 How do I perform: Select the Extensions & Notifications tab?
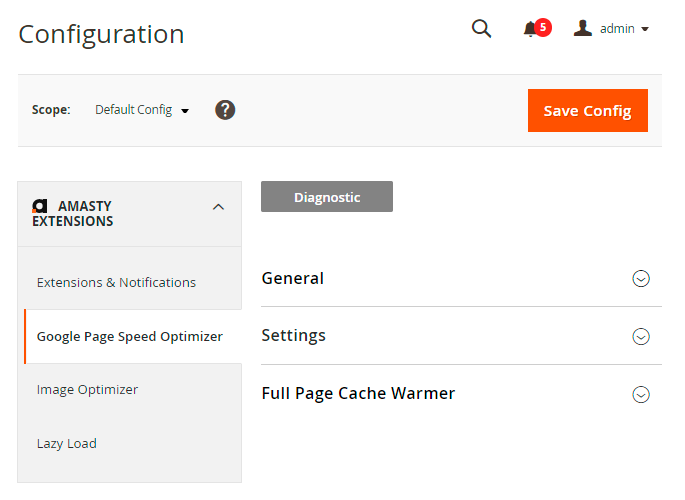116,282
